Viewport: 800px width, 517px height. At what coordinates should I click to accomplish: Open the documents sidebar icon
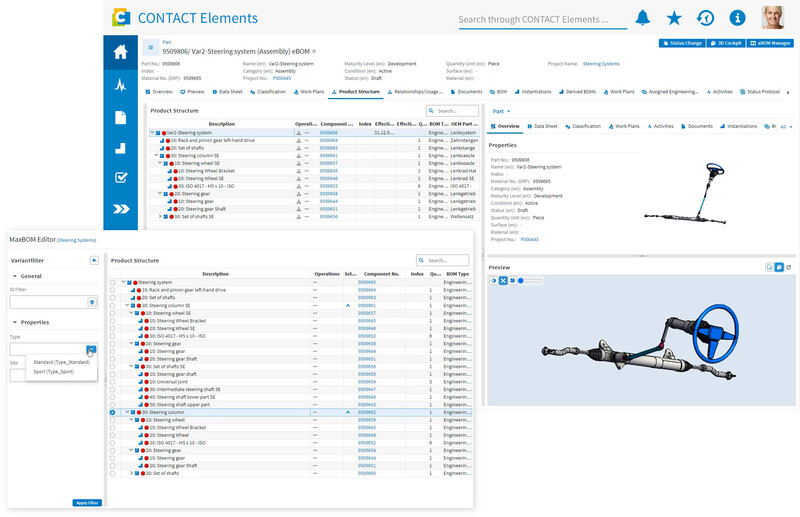click(x=120, y=117)
